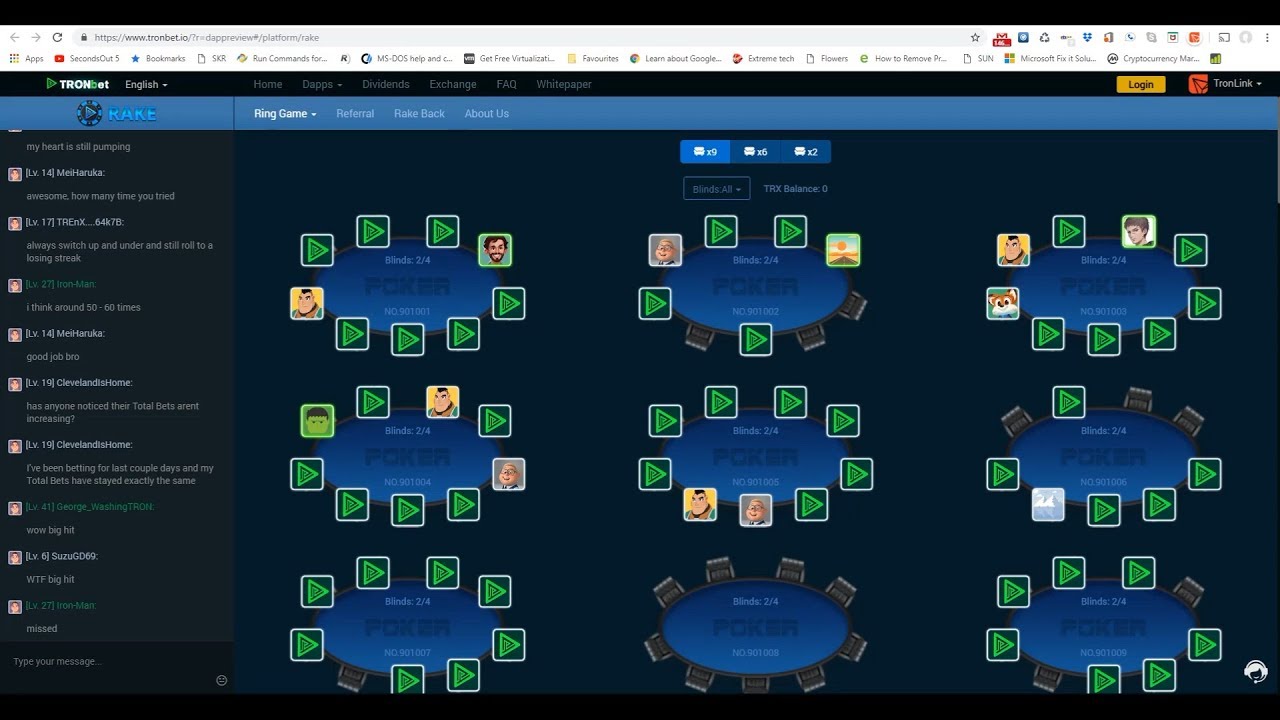Viewport: 1280px width, 720px height.
Task: Open the Extreme tech bookmark
Action: click(x=763, y=58)
